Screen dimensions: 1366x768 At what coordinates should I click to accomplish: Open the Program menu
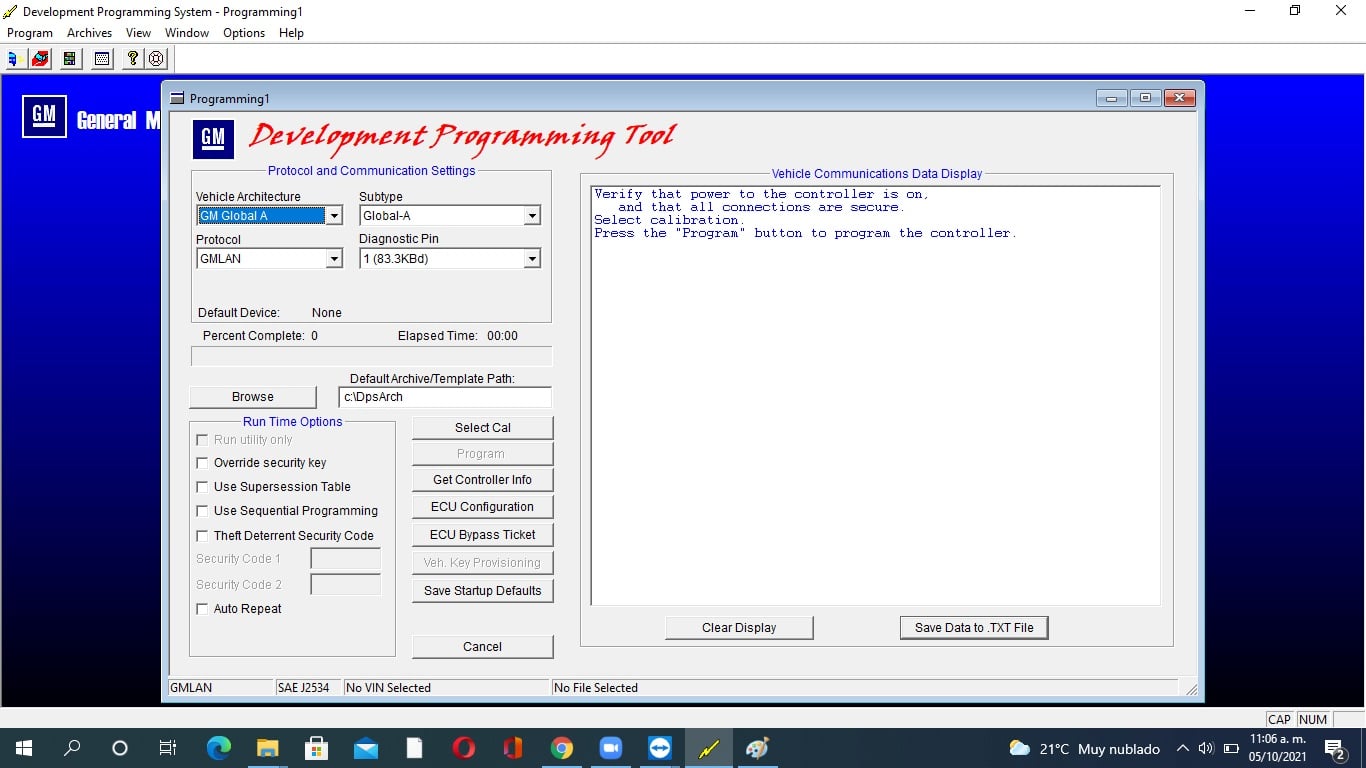point(30,33)
